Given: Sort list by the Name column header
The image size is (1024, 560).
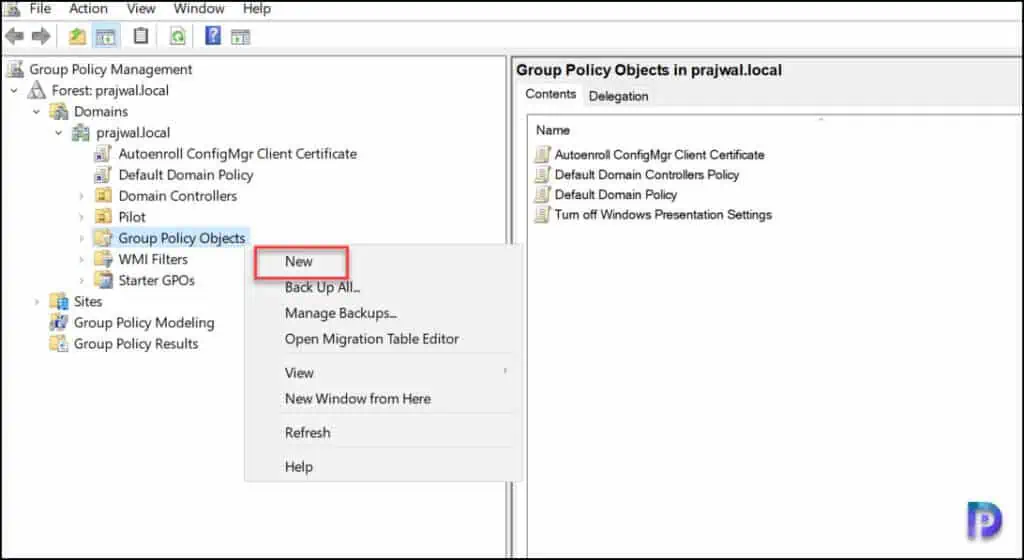Looking at the screenshot, I should pos(553,130).
